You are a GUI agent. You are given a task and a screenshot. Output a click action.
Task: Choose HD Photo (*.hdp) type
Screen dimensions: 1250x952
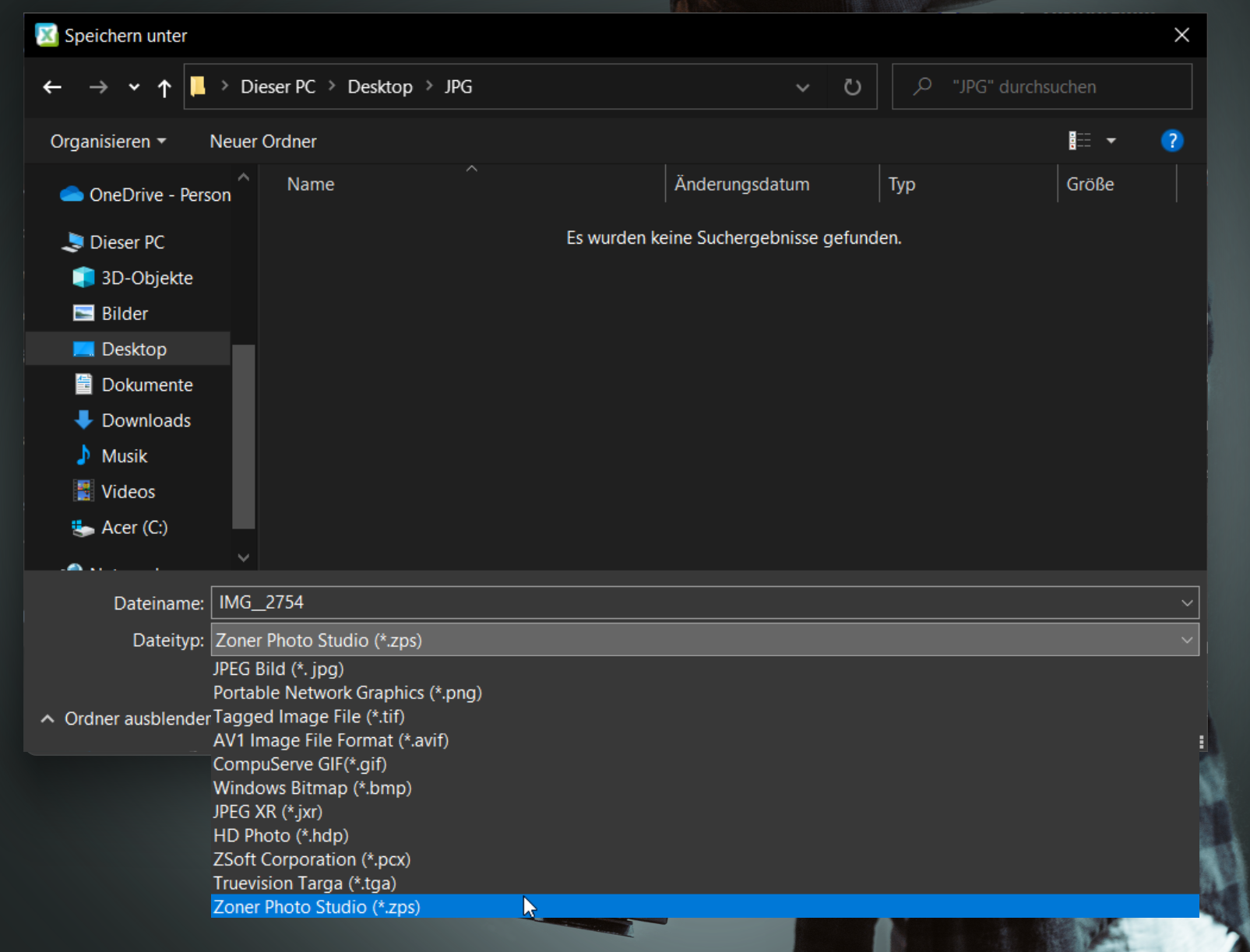pyautogui.click(x=705, y=835)
